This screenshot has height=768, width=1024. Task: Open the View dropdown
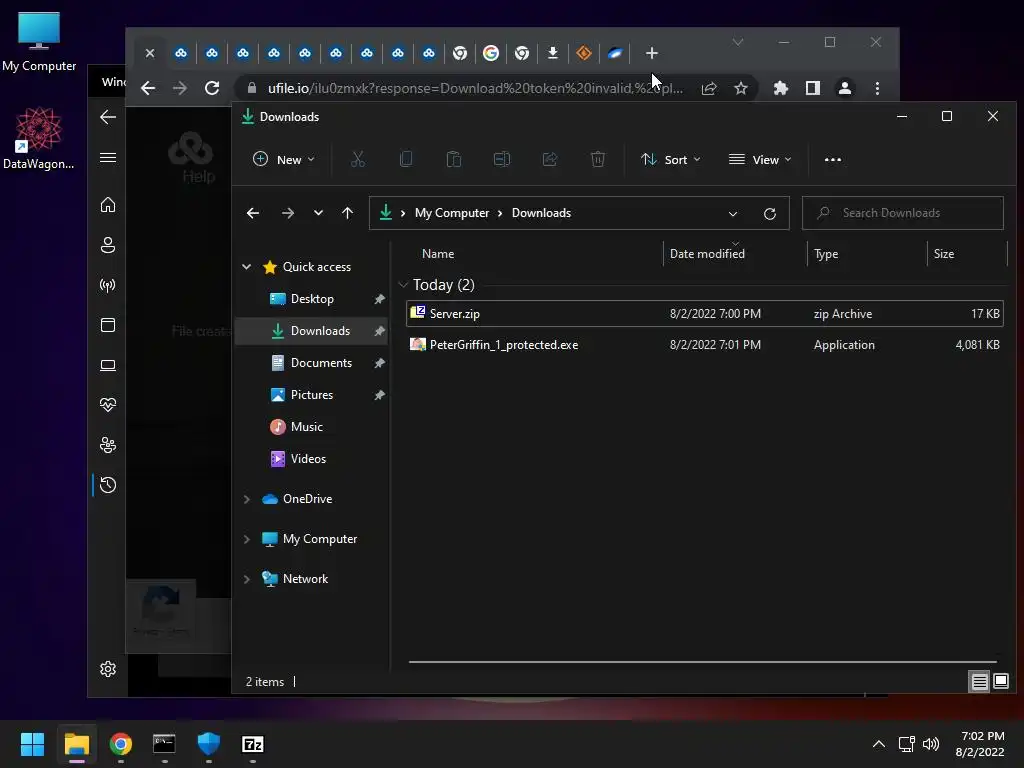(760, 159)
